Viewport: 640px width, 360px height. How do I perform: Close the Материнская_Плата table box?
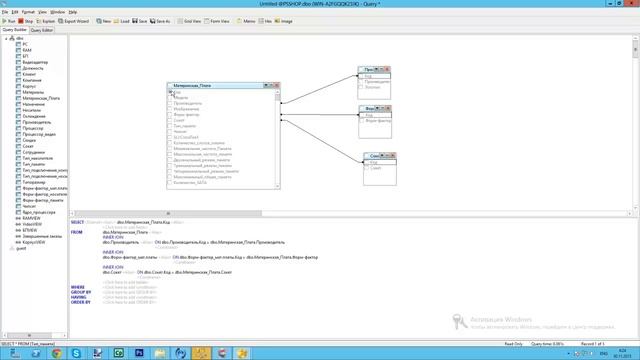click(x=277, y=85)
